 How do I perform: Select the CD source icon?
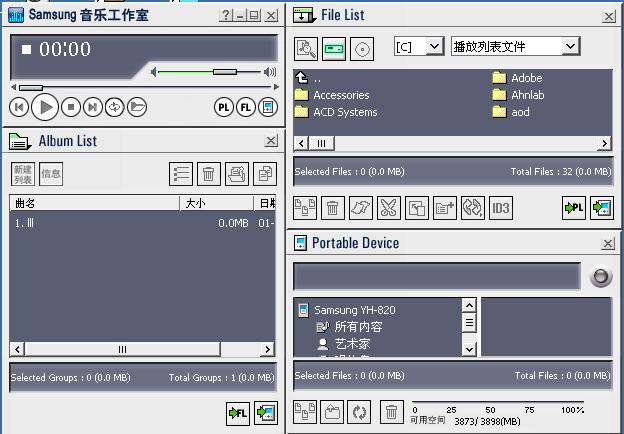coord(362,49)
